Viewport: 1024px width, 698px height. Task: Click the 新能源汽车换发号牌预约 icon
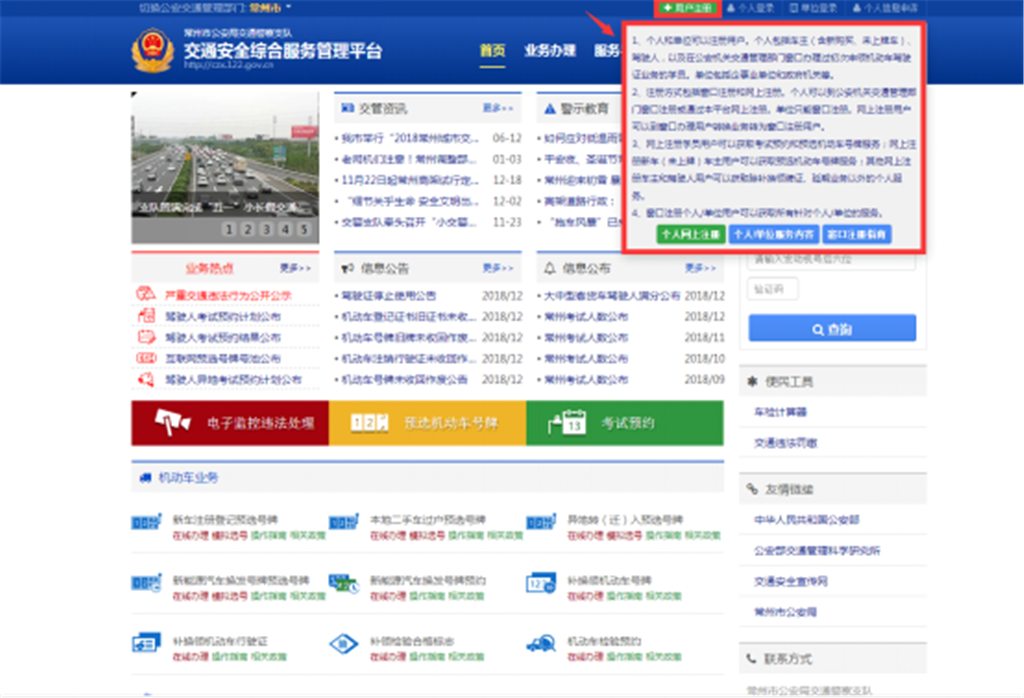click(x=343, y=583)
